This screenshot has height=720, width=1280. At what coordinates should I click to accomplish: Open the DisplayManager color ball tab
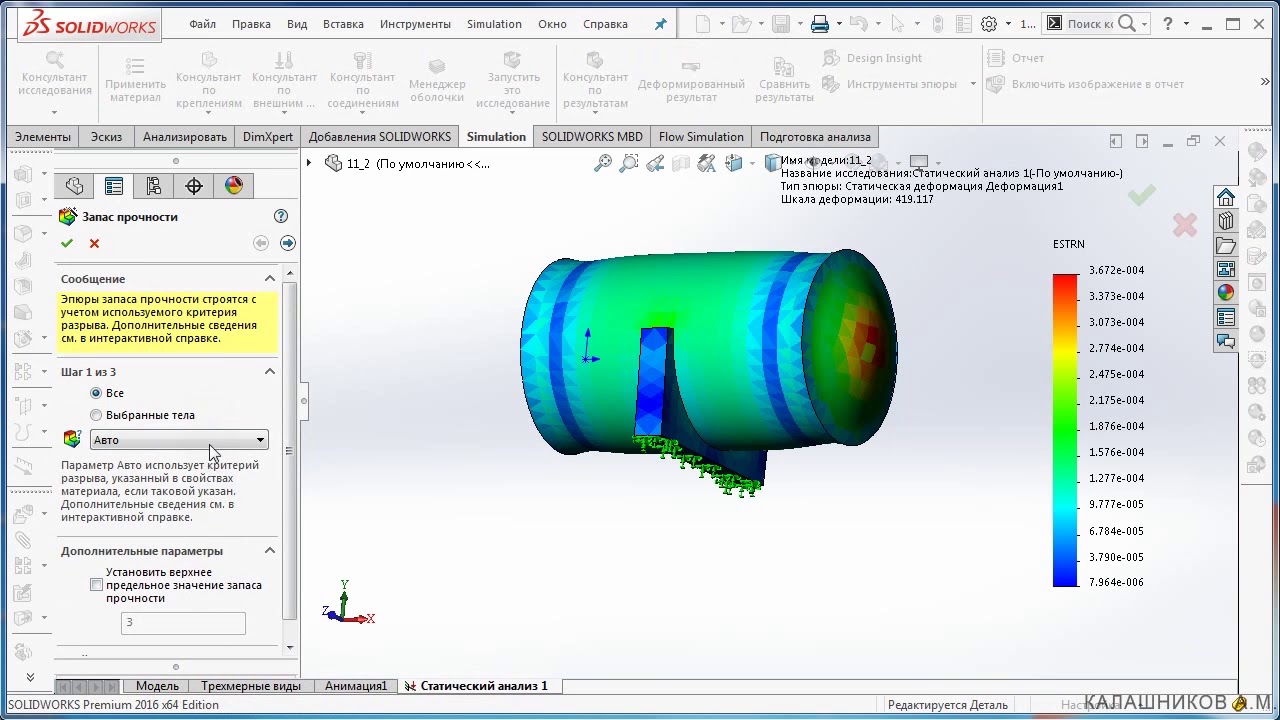[234, 186]
